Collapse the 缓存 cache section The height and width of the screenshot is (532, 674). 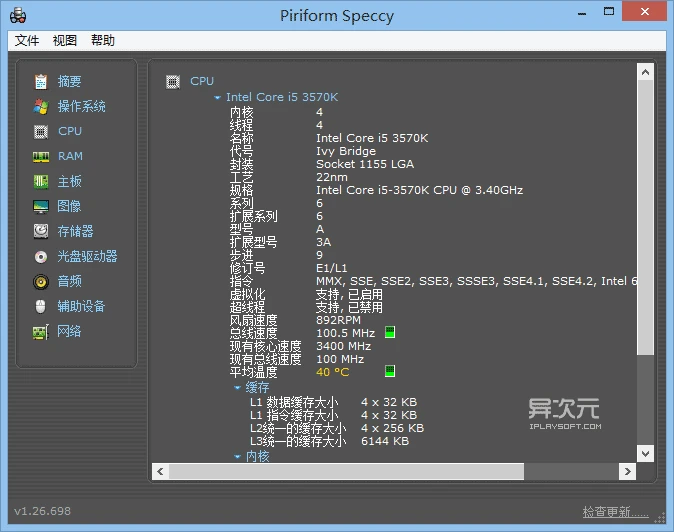tap(237, 388)
